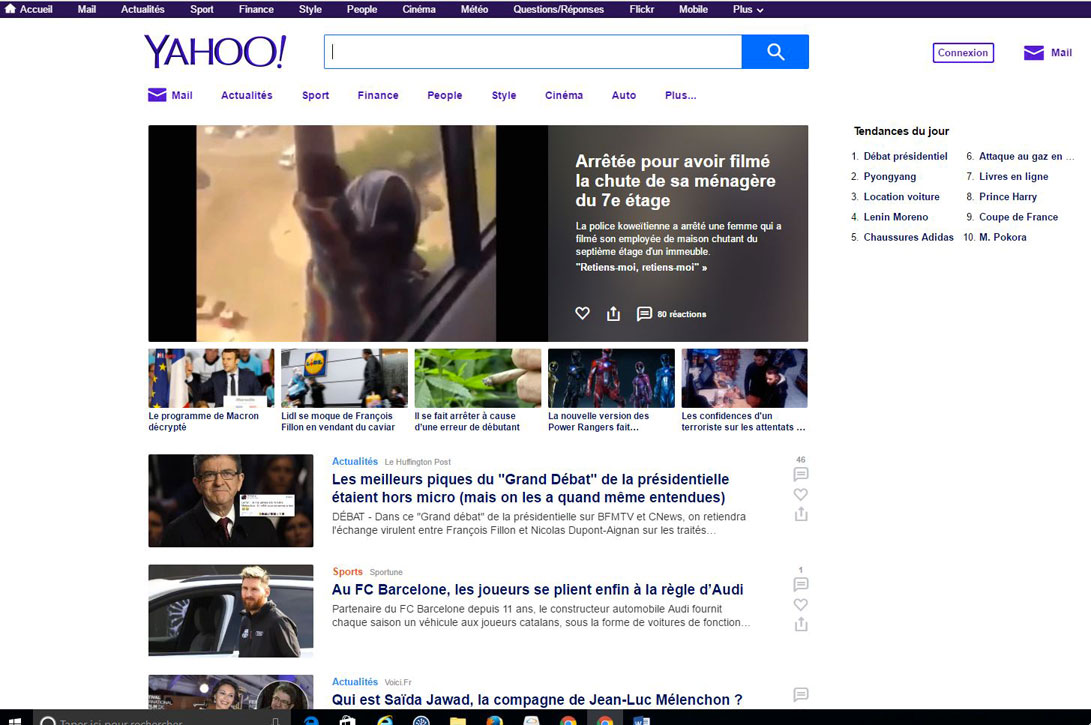1091x725 pixels.
Task: Click the envelope icon beside Mail in navigation row
Action: coord(157,95)
